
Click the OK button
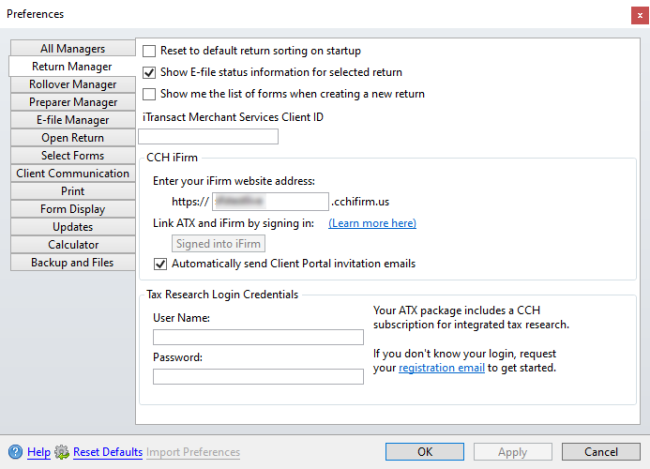424,452
